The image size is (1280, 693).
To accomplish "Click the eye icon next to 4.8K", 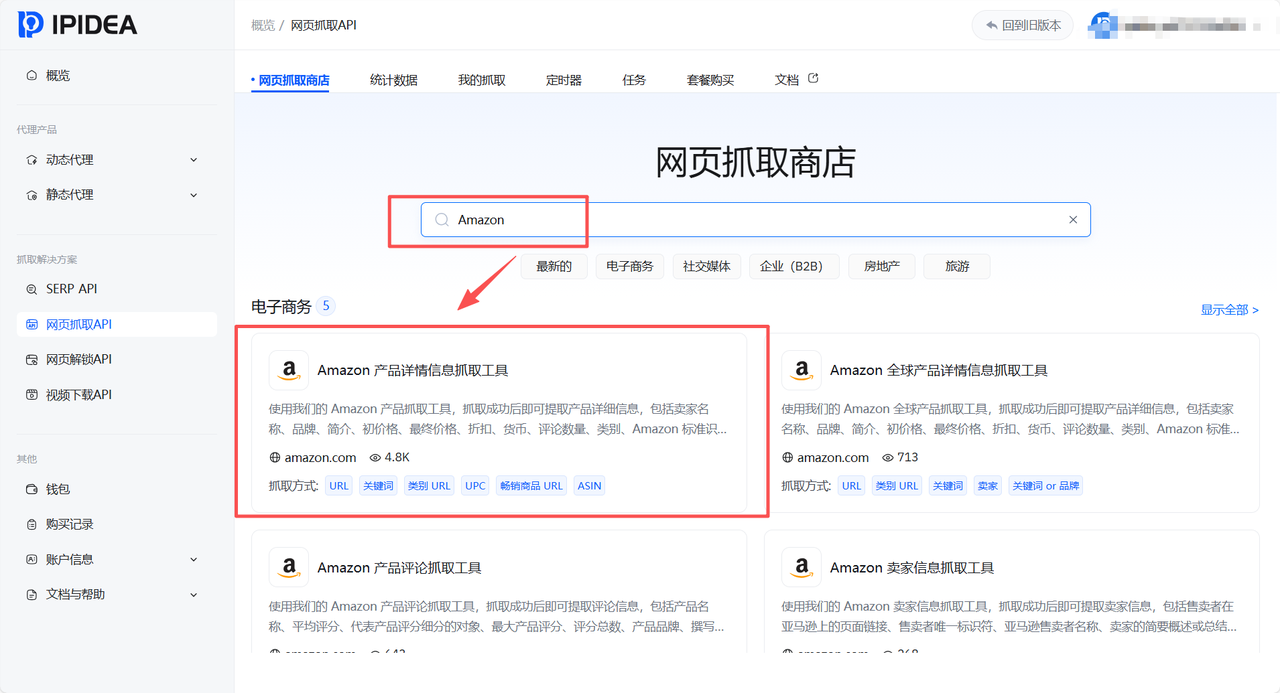I will click(375, 458).
